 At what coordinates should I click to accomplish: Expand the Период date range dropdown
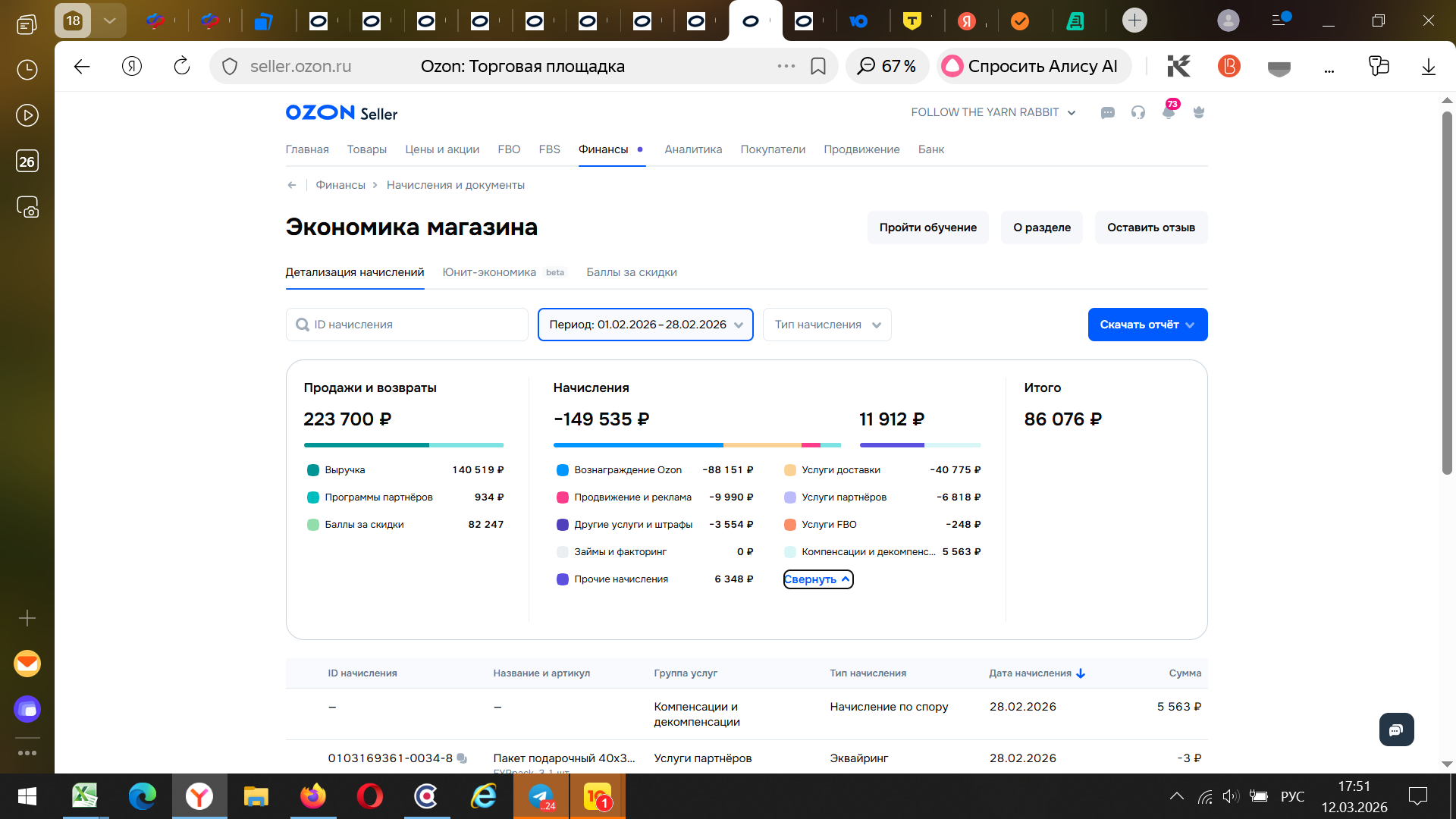point(645,325)
